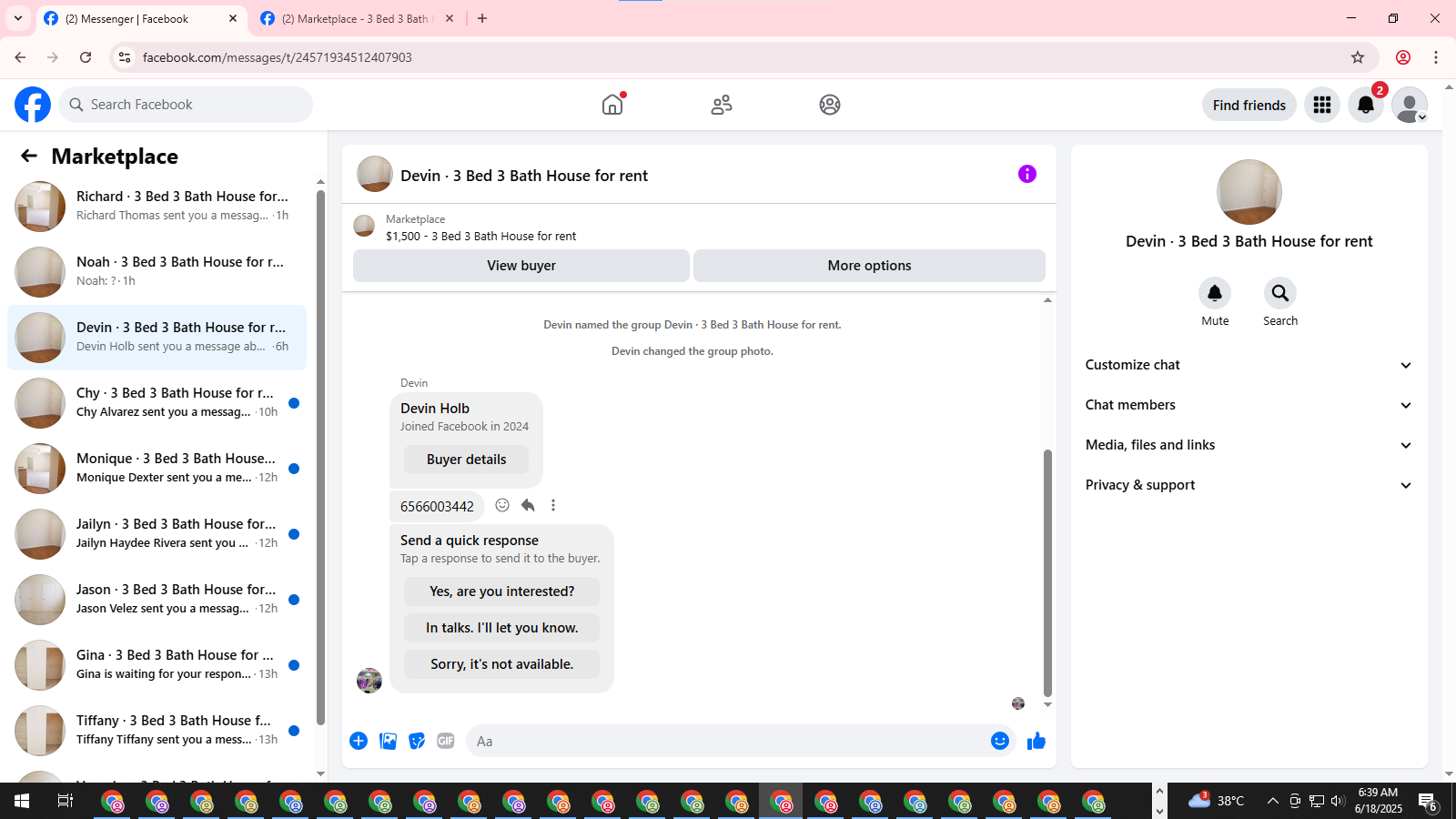The width and height of the screenshot is (1456, 819).
Task: Open the Facebook logo home link
Action: [x=33, y=105]
